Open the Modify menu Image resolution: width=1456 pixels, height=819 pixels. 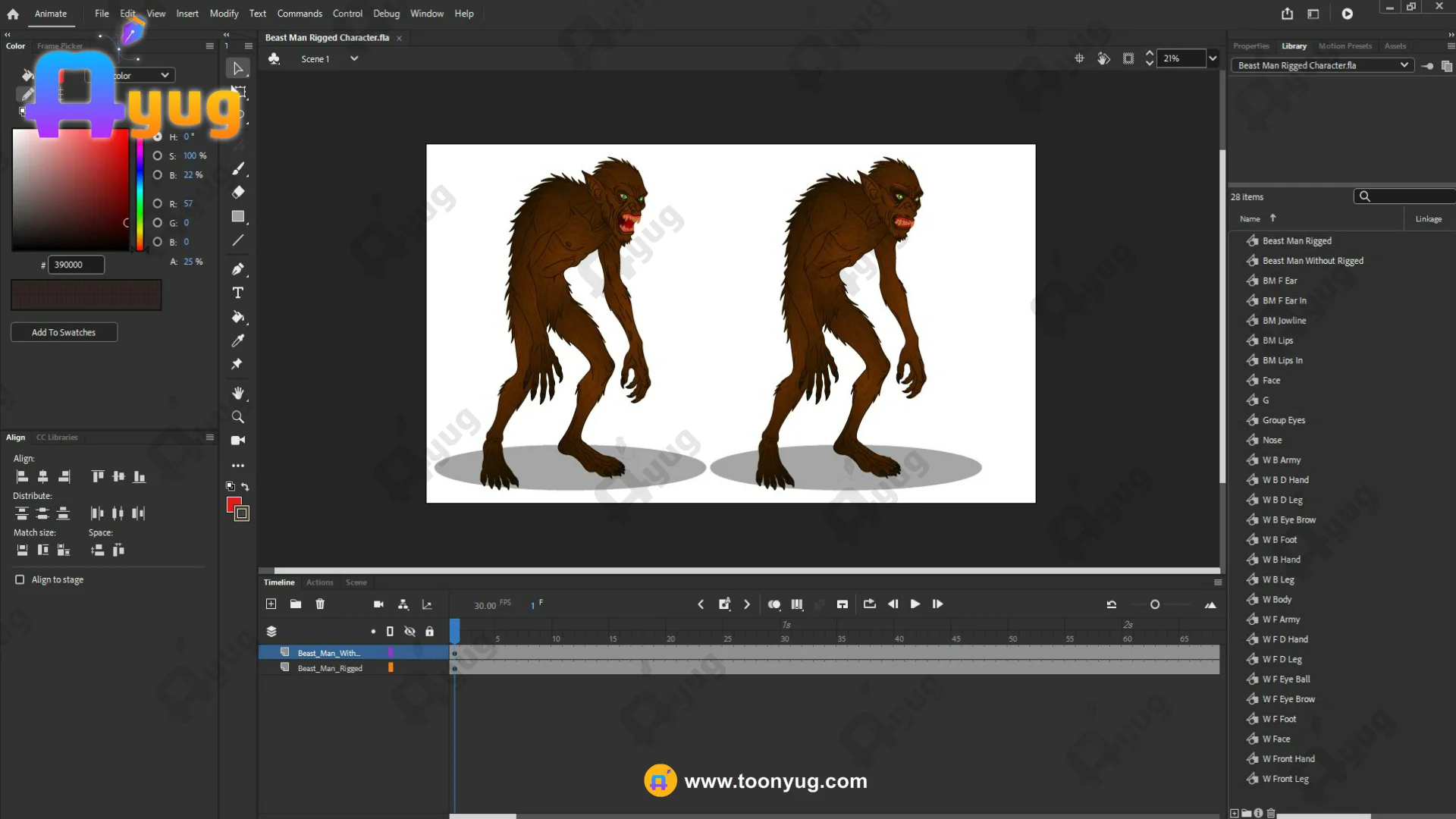[224, 14]
